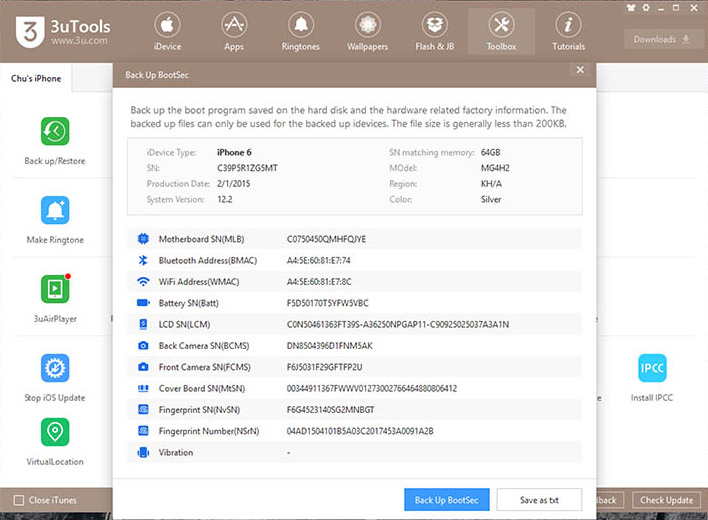The image size is (708, 520).
Task: Enable the Close iTunes checkbox
Action: click(19, 500)
